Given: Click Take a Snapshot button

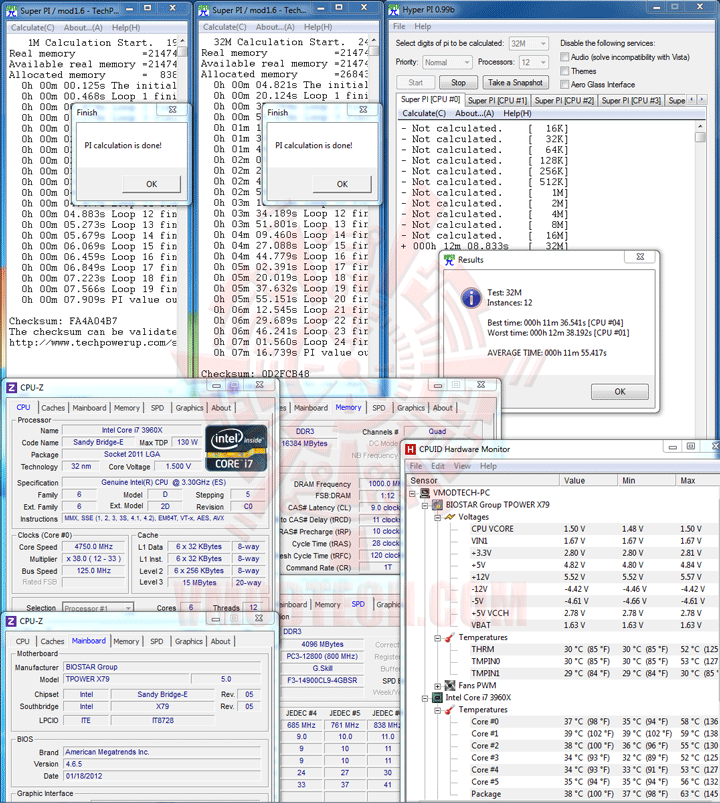Looking at the screenshot, I should pos(515,82).
